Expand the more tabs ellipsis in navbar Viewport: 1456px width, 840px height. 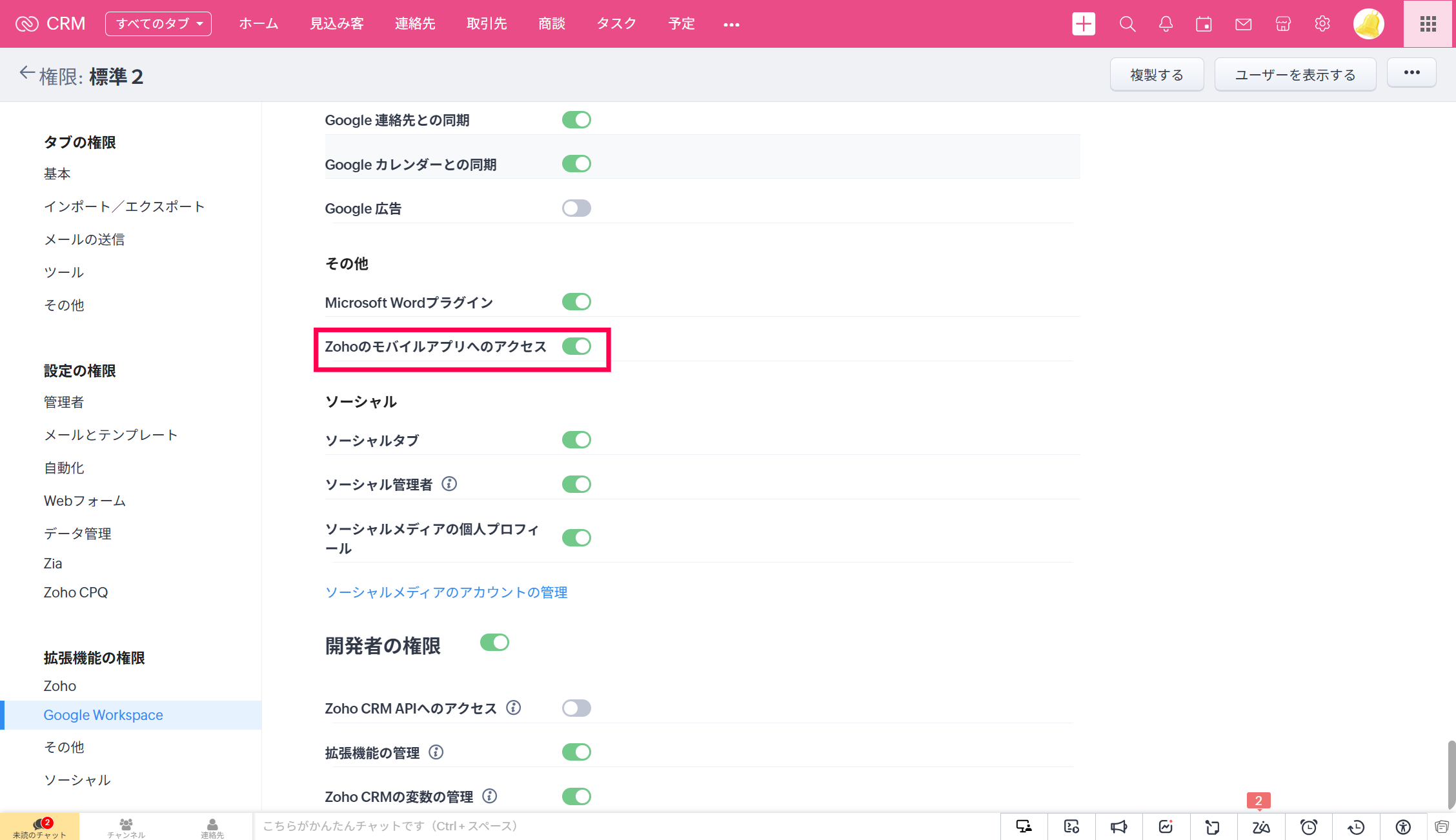pyautogui.click(x=731, y=25)
